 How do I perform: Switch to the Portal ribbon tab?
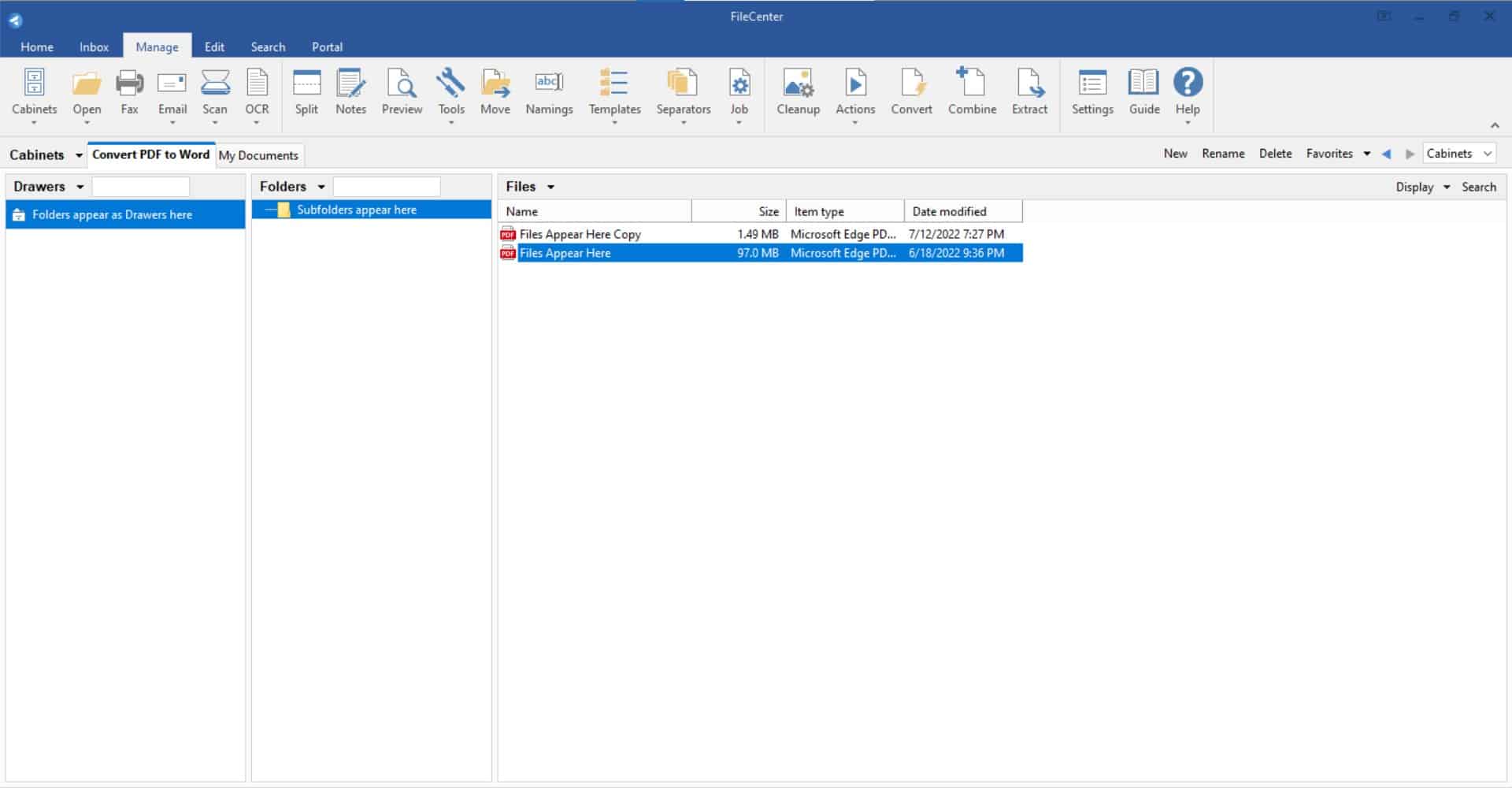(x=327, y=46)
